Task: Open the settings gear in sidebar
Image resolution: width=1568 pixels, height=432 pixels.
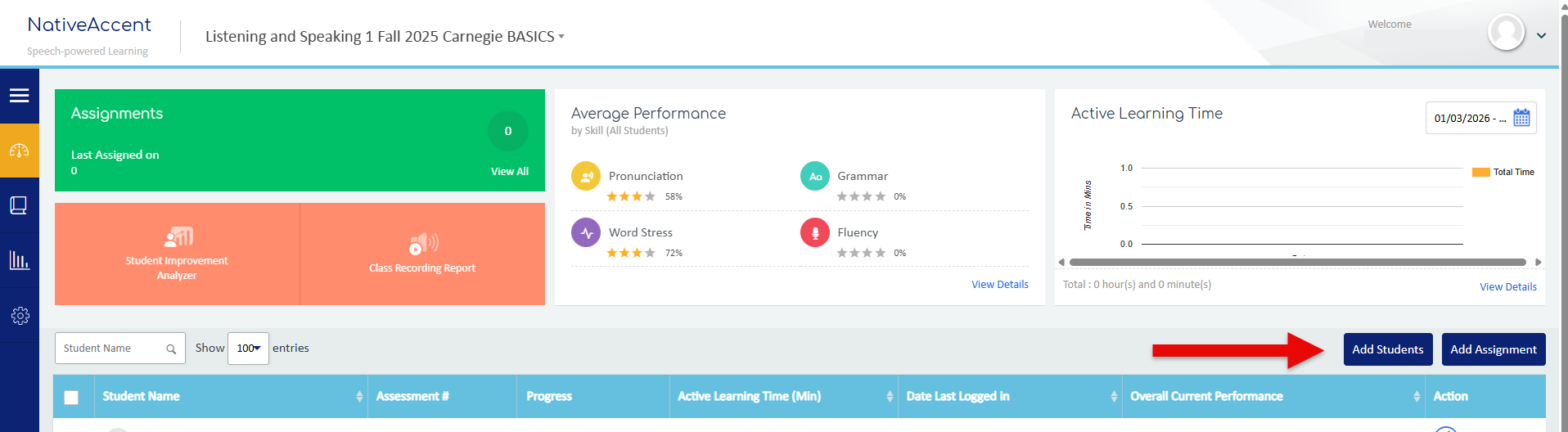Action: coord(20,316)
